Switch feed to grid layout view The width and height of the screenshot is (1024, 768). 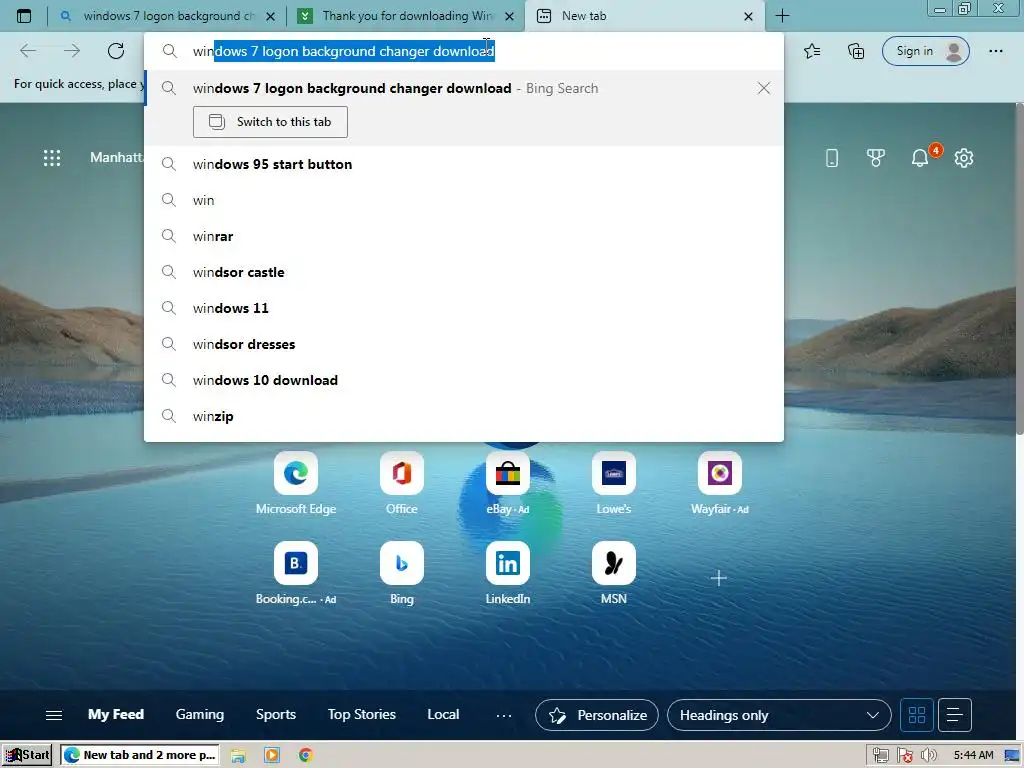[x=916, y=715]
